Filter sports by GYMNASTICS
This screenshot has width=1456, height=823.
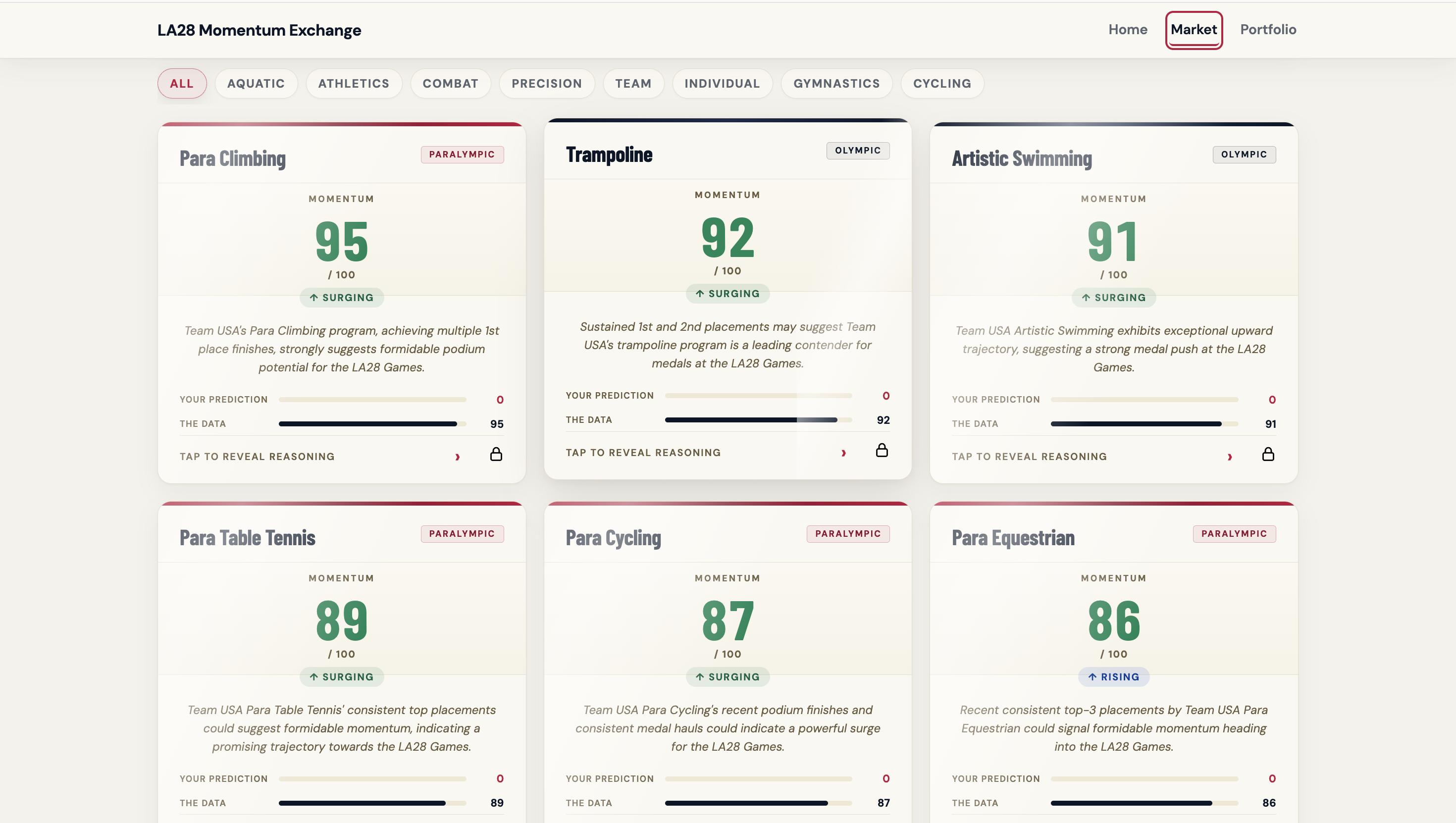[836, 84]
